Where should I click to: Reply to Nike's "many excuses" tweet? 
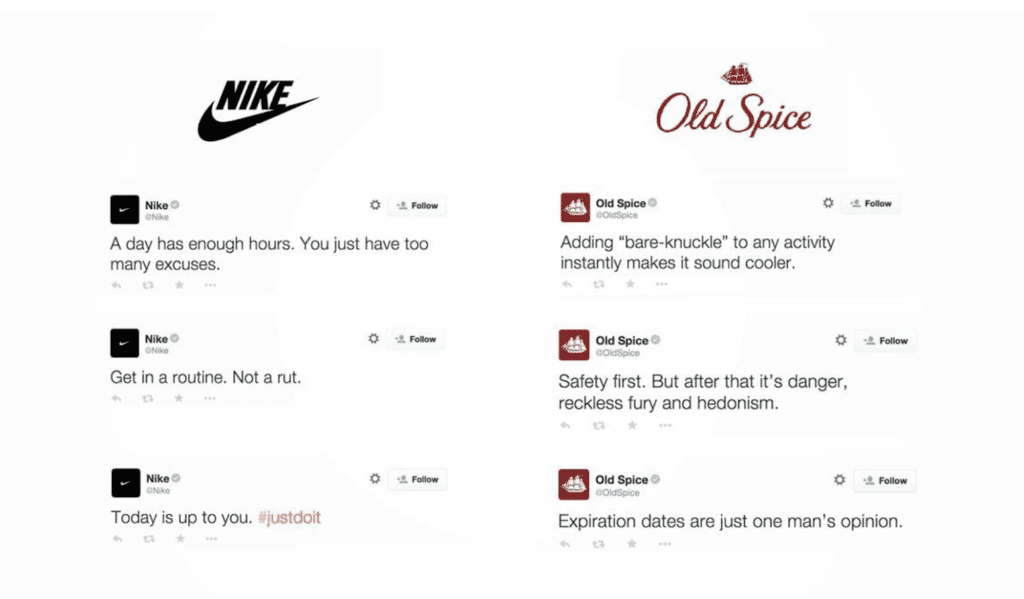[116, 285]
